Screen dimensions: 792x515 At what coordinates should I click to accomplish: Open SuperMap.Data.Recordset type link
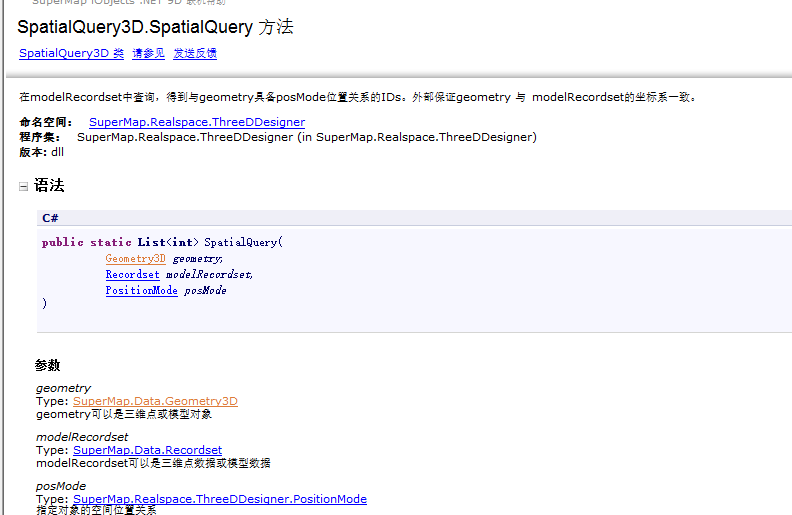[x=147, y=450]
